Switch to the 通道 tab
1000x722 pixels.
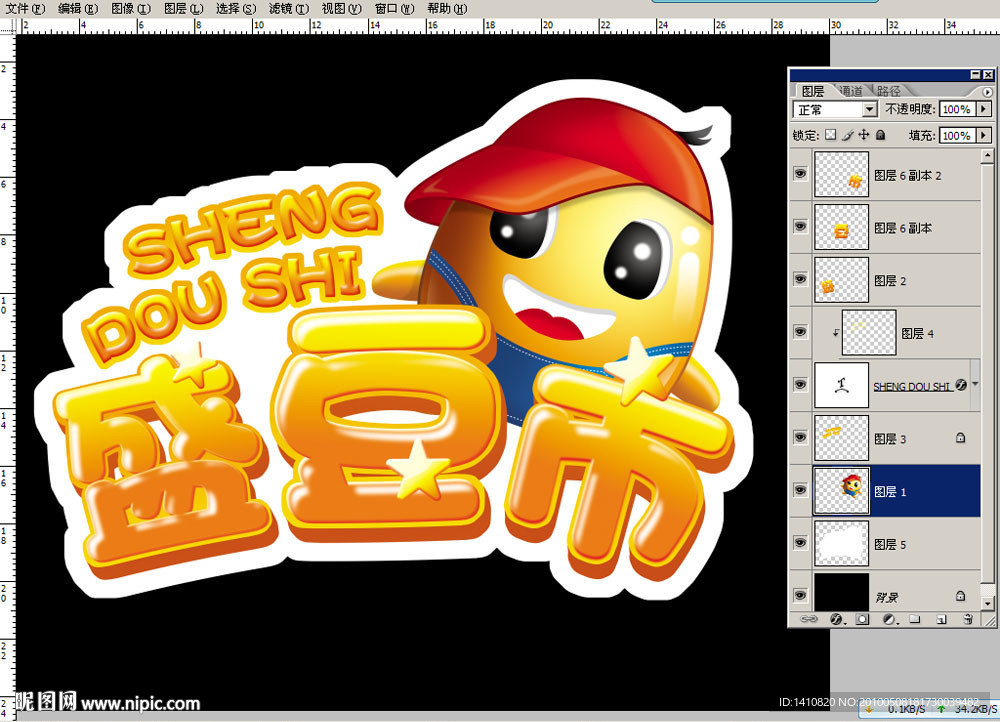tap(851, 91)
